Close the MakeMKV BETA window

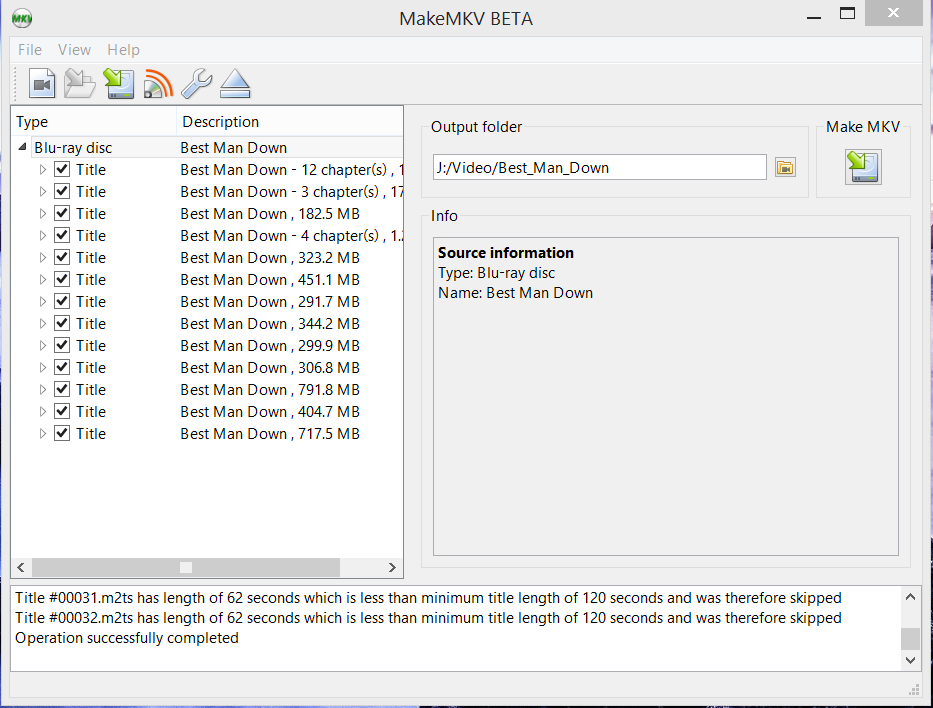[x=893, y=12]
